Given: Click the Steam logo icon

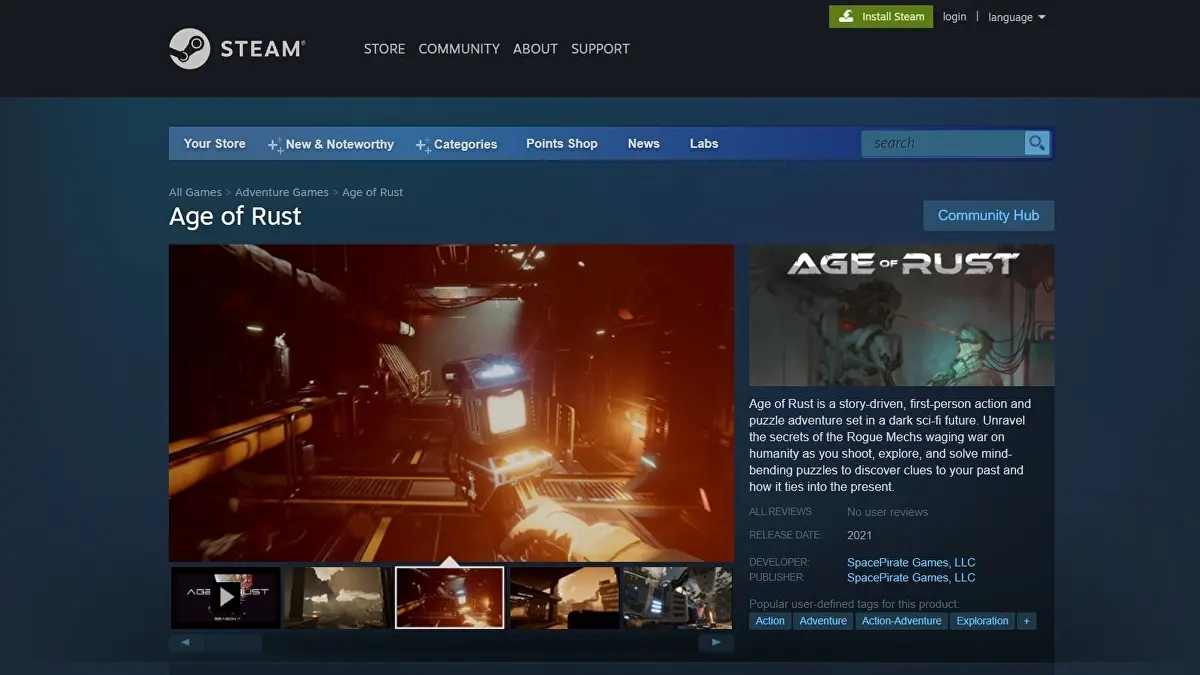Looking at the screenshot, I should (x=189, y=48).
